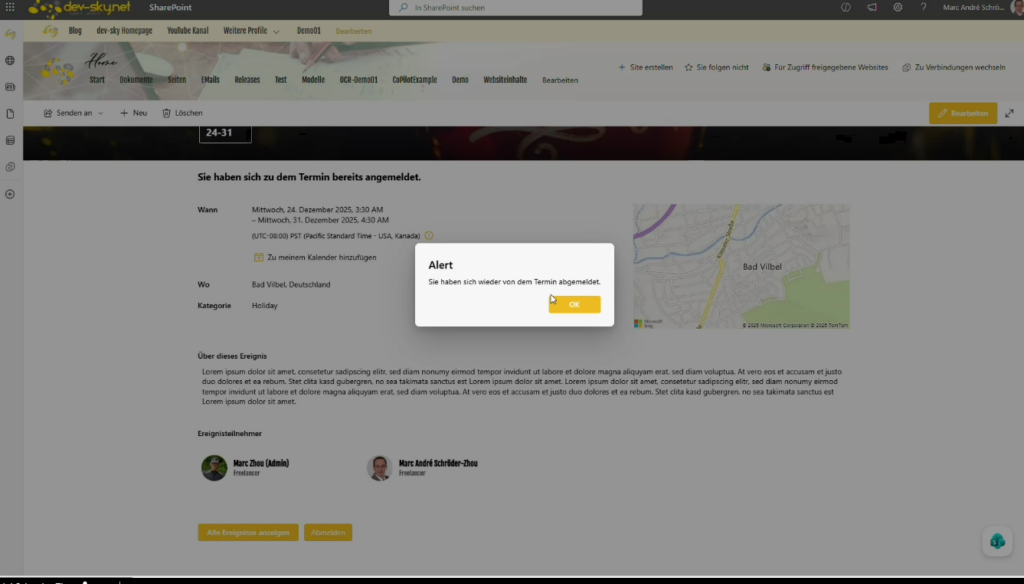The height and width of the screenshot is (584, 1024).
Task: Click the file icon in left app bar
Action: 10,114
